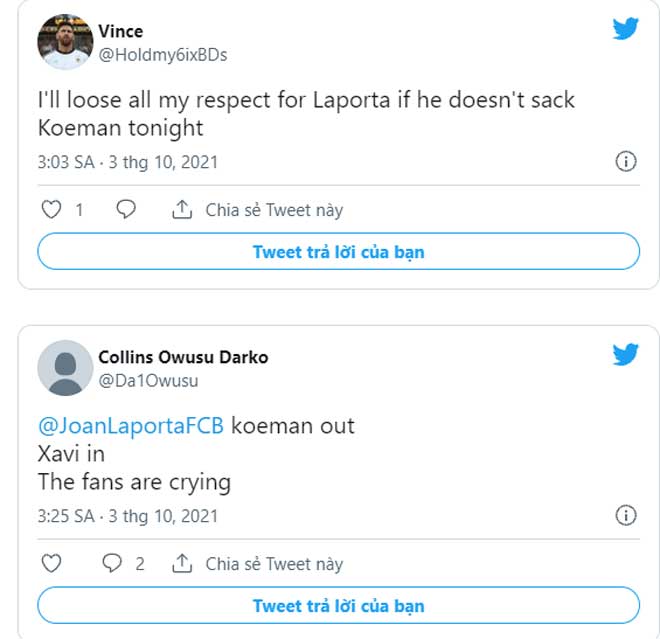Click Twitter bird icon on Collins's tweet

[625, 354]
